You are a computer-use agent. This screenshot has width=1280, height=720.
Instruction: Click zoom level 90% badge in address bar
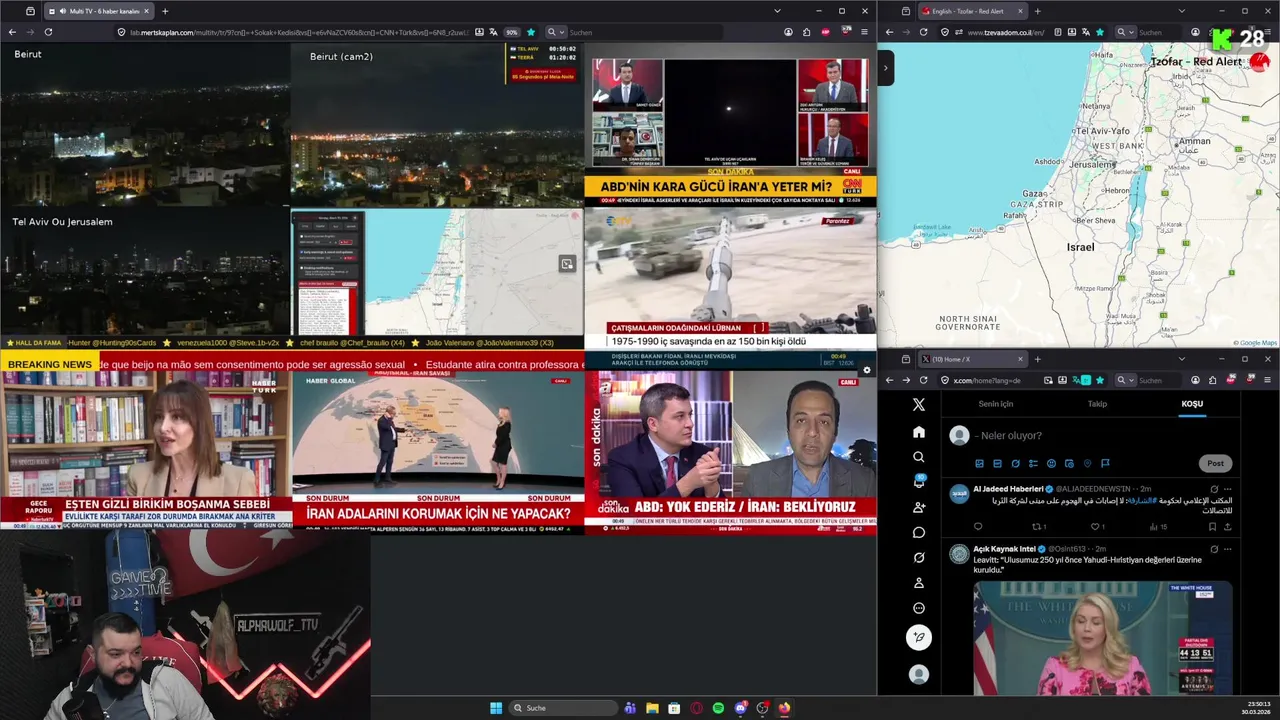[512, 32]
